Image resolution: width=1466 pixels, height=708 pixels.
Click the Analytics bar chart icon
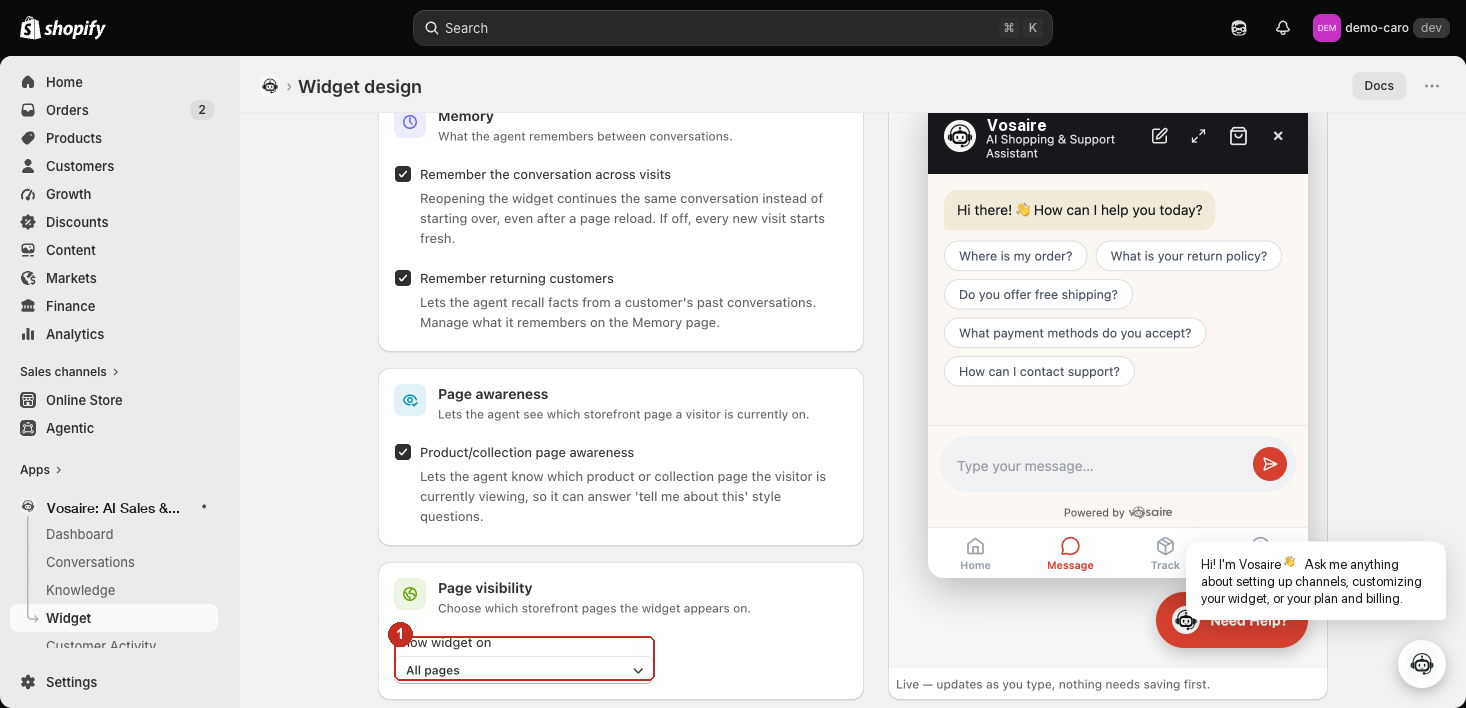28,334
